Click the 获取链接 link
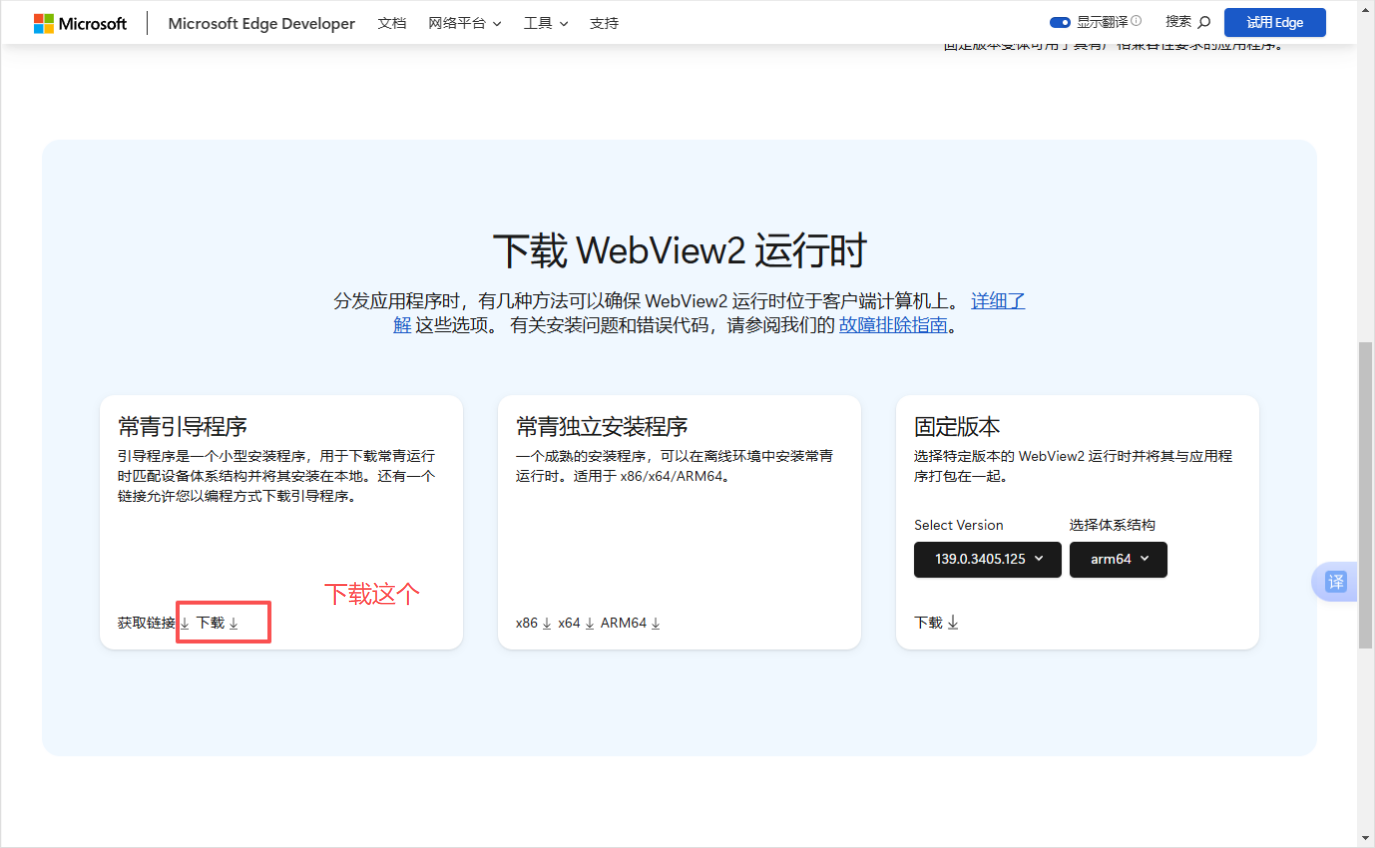 point(146,623)
